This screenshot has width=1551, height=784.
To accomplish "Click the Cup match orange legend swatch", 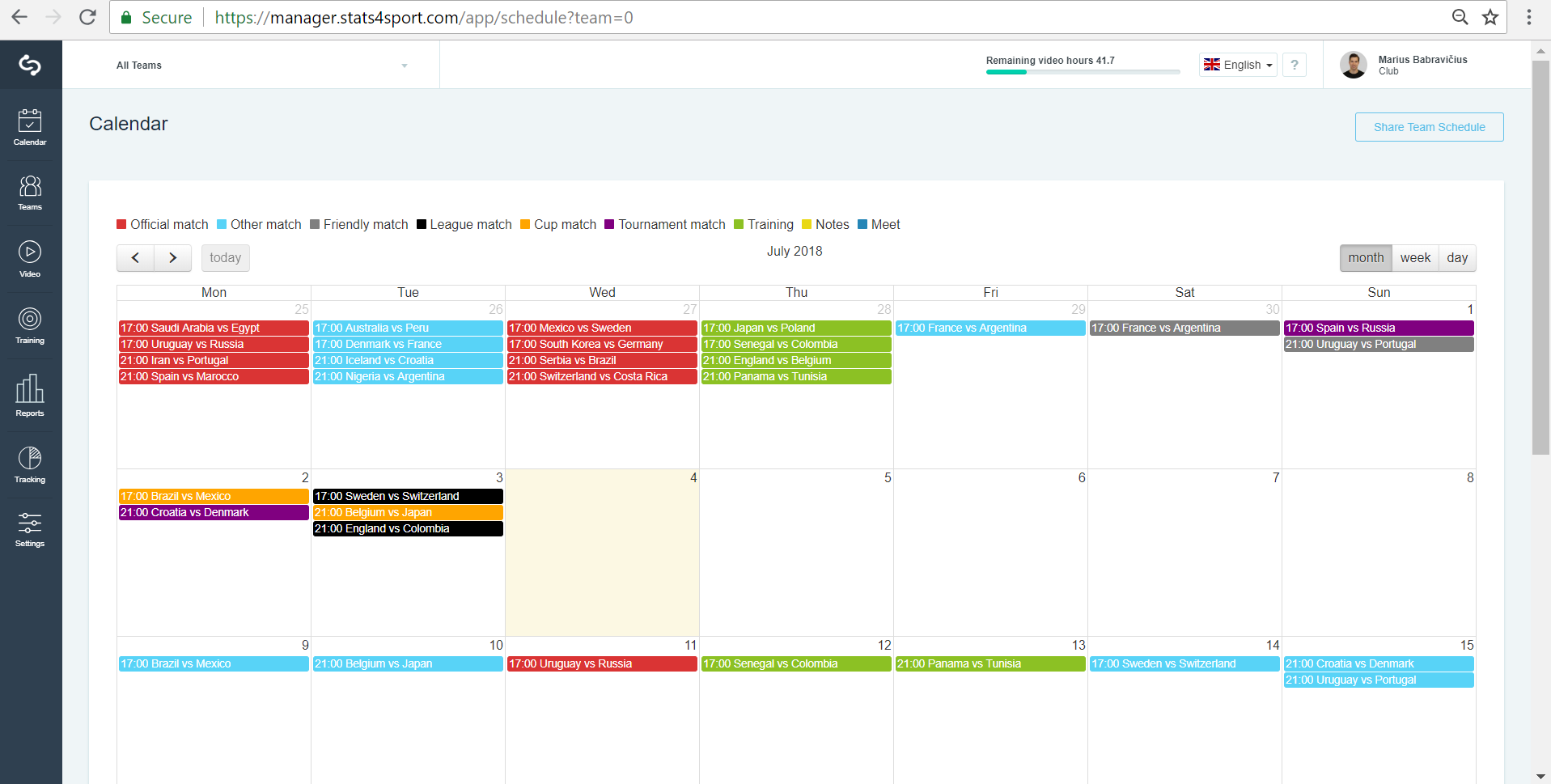I will pos(525,224).
